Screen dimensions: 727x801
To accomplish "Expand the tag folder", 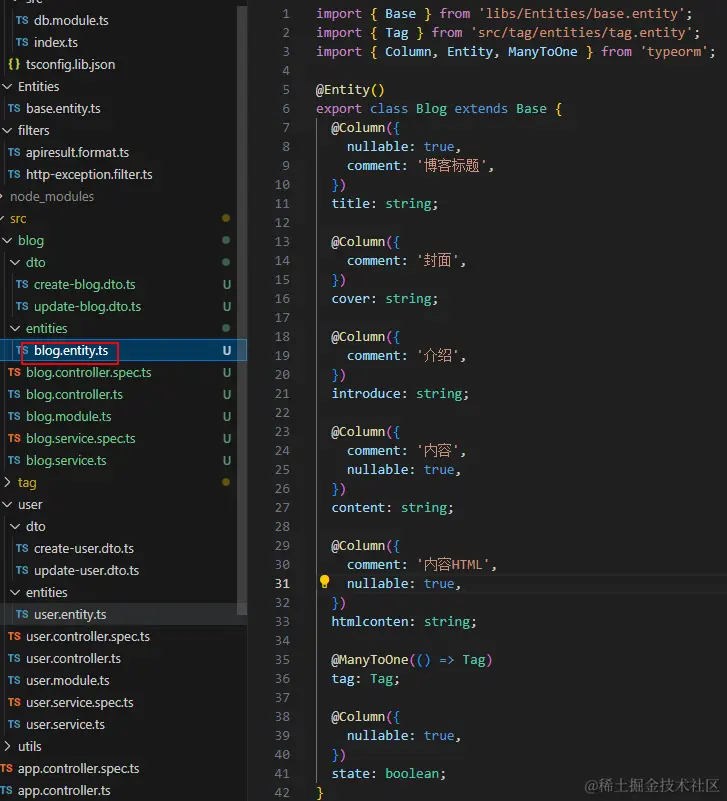I will (x=7, y=482).
